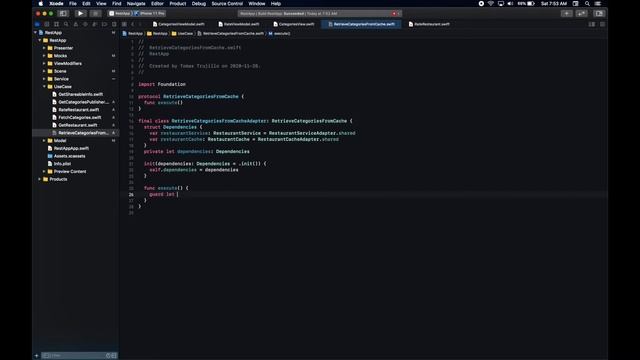The height and width of the screenshot is (360, 640).
Task: Click the code review arrows button
Action: (582, 13)
